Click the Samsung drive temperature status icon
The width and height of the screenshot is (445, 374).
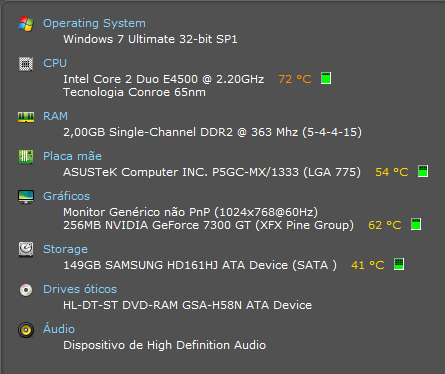tap(399, 264)
